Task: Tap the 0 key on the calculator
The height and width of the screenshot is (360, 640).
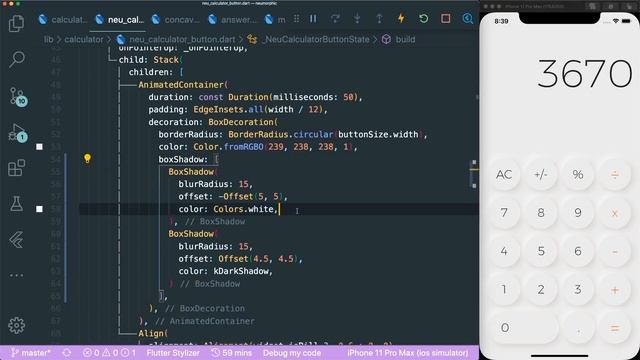Action: click(522, 327)
